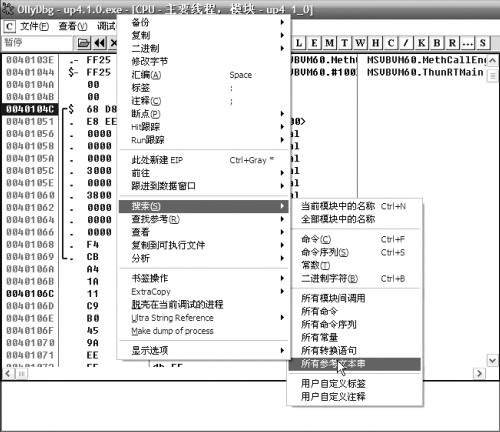Open the E (executable modules) window button
The width and height of the screenshot is (500, 432).
click(x=314, y=43)
